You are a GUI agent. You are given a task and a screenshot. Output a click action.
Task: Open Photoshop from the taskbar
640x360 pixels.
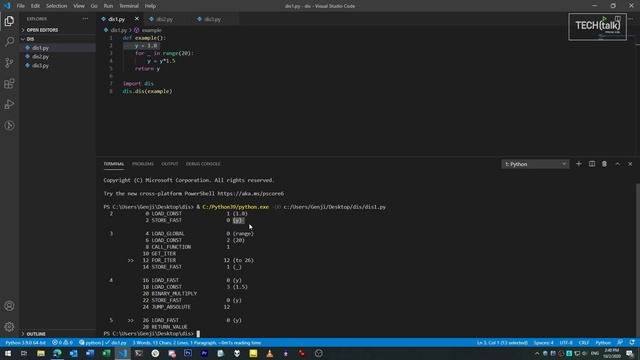coord(188,353)
